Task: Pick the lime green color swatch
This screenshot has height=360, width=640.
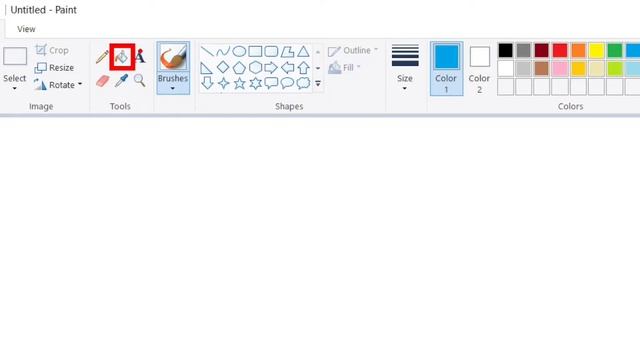Action: (x=615, y=69)
